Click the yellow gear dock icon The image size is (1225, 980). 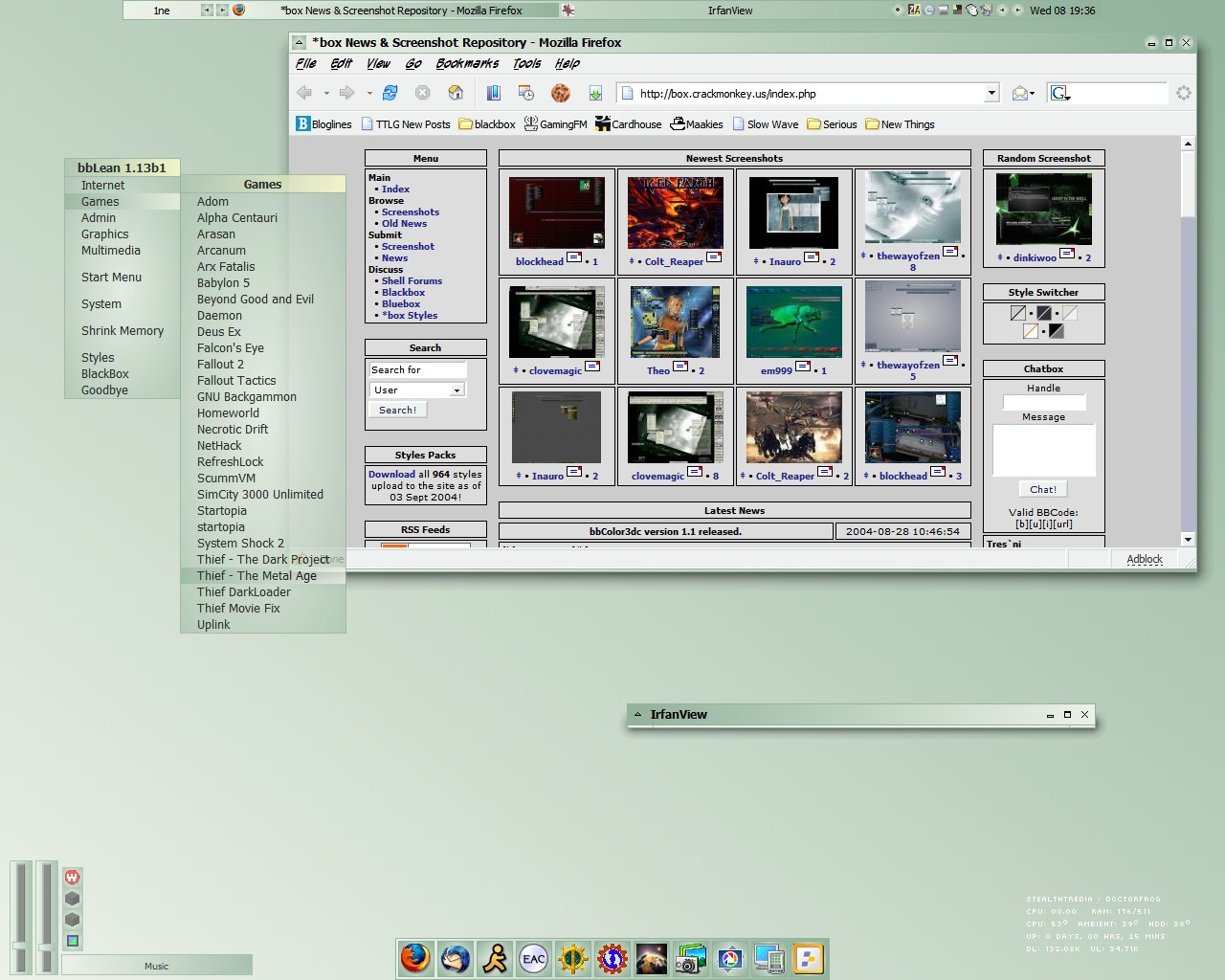tap(572, 958)
